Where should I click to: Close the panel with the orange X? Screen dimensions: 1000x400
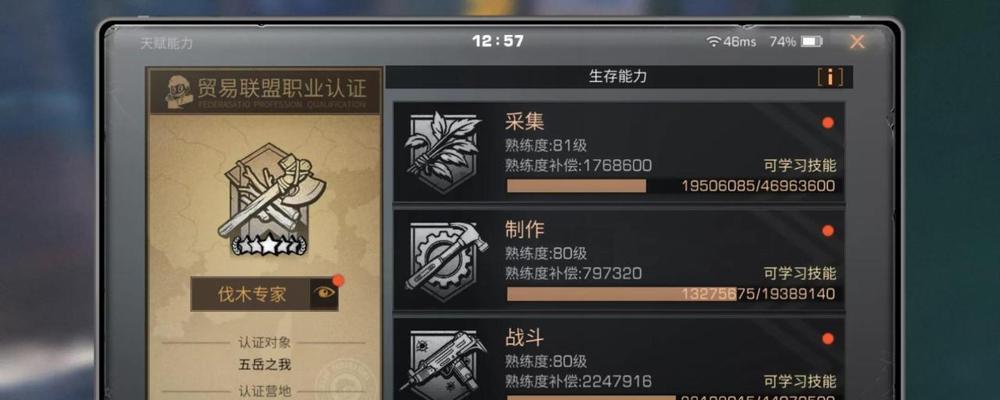[857, 42]
